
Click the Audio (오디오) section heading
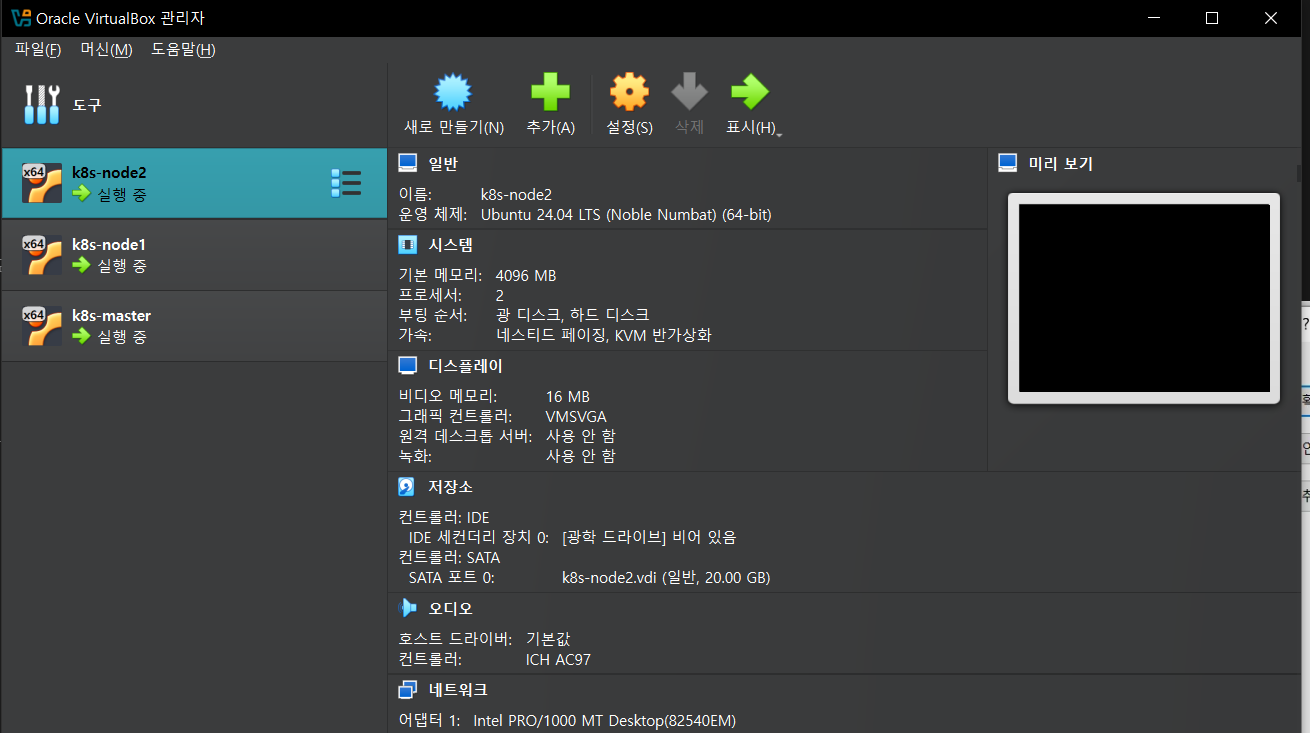pos(451,608)
